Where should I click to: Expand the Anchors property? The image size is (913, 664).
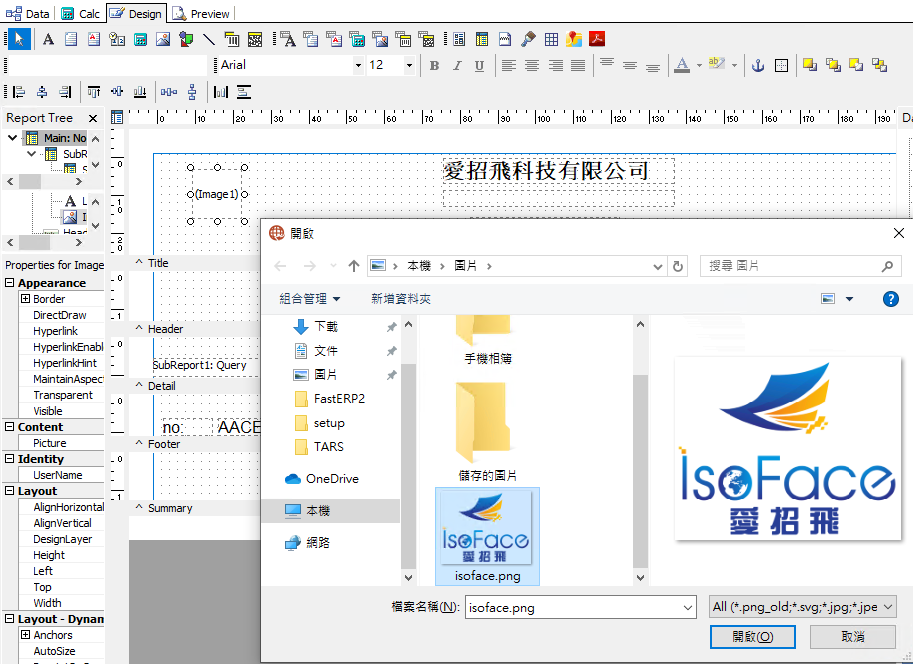[x=26, y=635]
